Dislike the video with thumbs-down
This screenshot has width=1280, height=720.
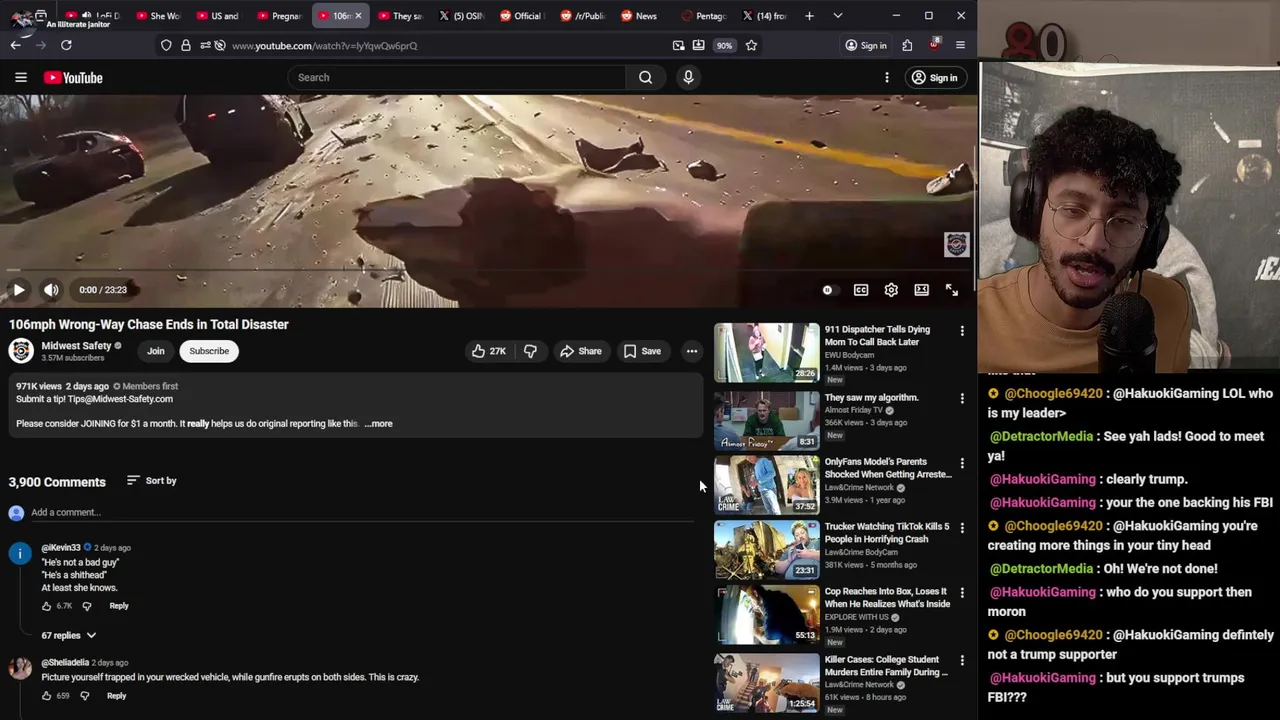(x=530, y=351)
